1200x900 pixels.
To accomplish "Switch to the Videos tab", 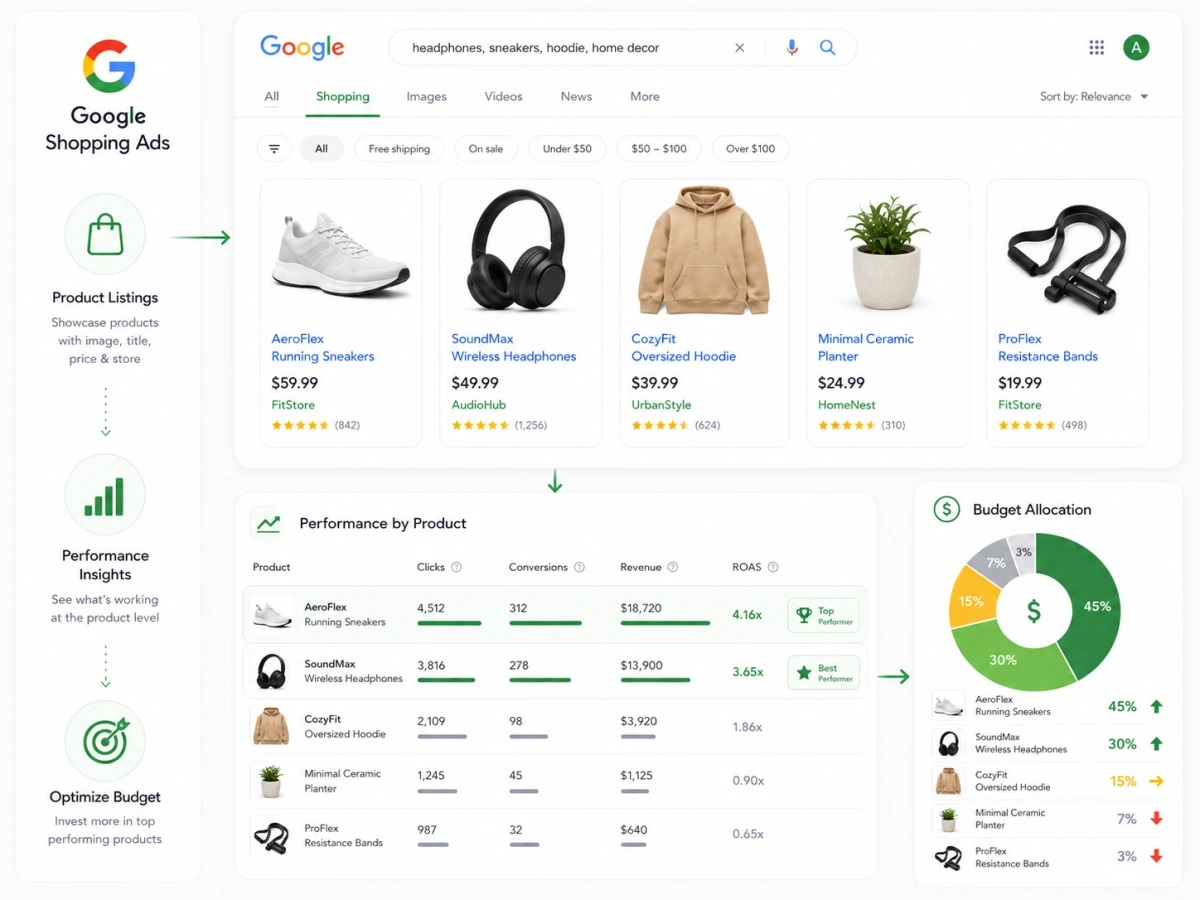I will [x=503, y=97].
